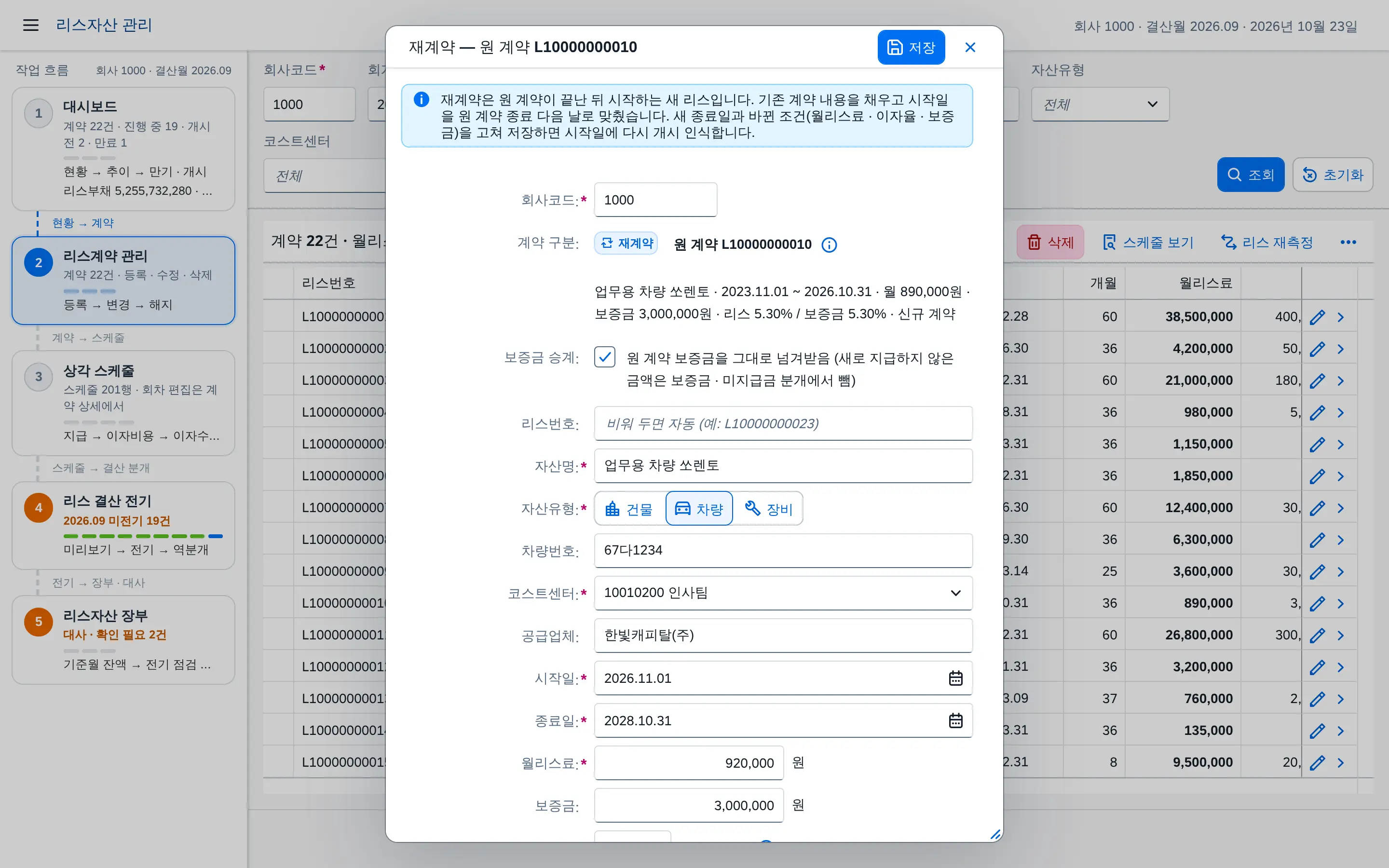Open the 리스계약 관리 workflow step
Screen dimensions: 1389x868
click(123, 281)
